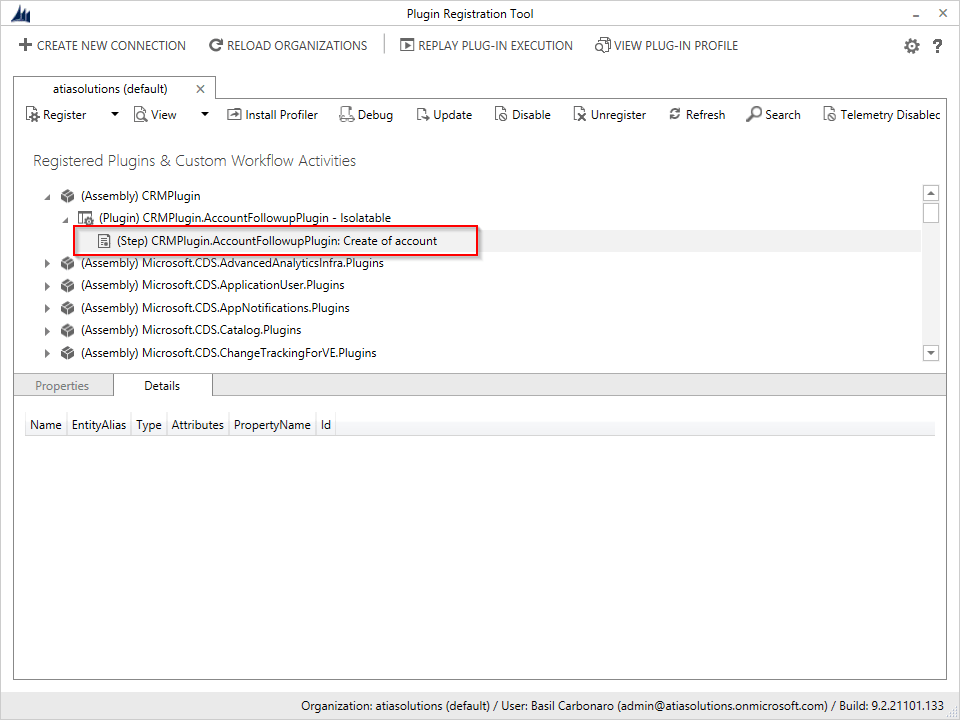Image resolution: width=960 pixels, height=720 pixels.
Task: Click the Unregister icon
Action: coord(580,115)
